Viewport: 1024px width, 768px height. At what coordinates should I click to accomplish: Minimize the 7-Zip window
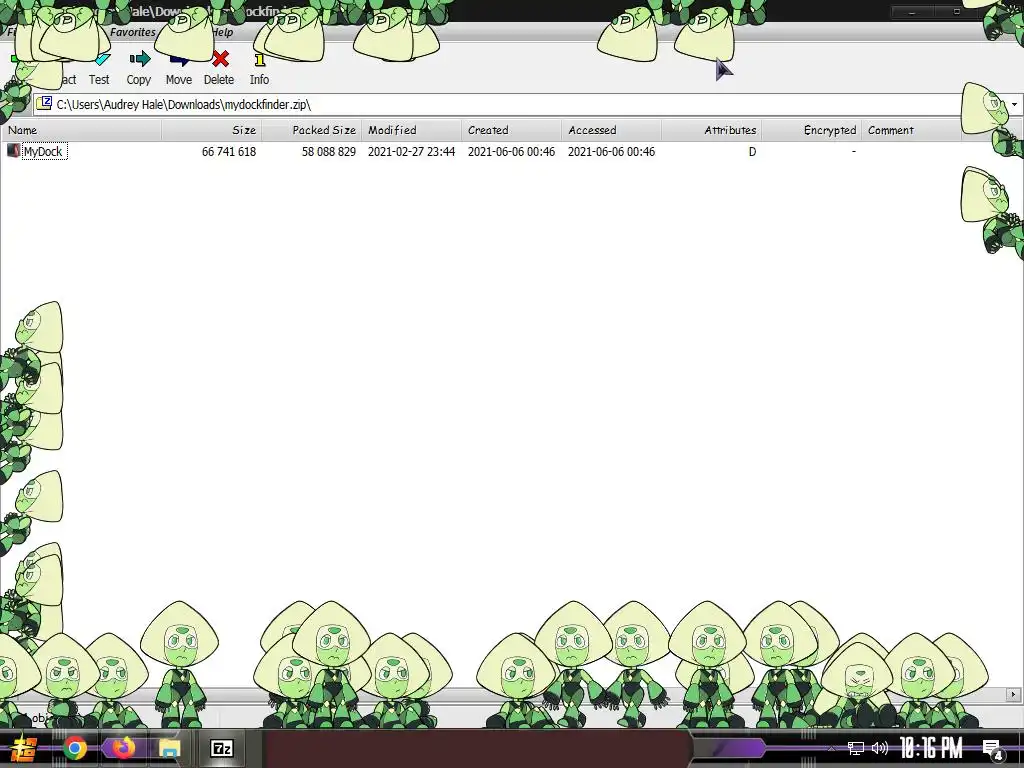(x=912, y=12)
